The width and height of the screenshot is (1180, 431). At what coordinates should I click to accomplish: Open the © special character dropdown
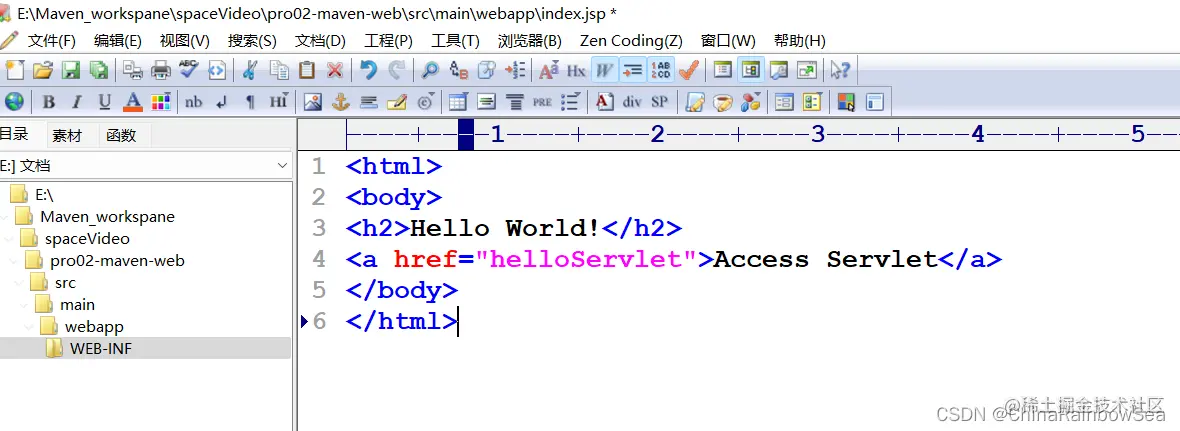[425, 102]
